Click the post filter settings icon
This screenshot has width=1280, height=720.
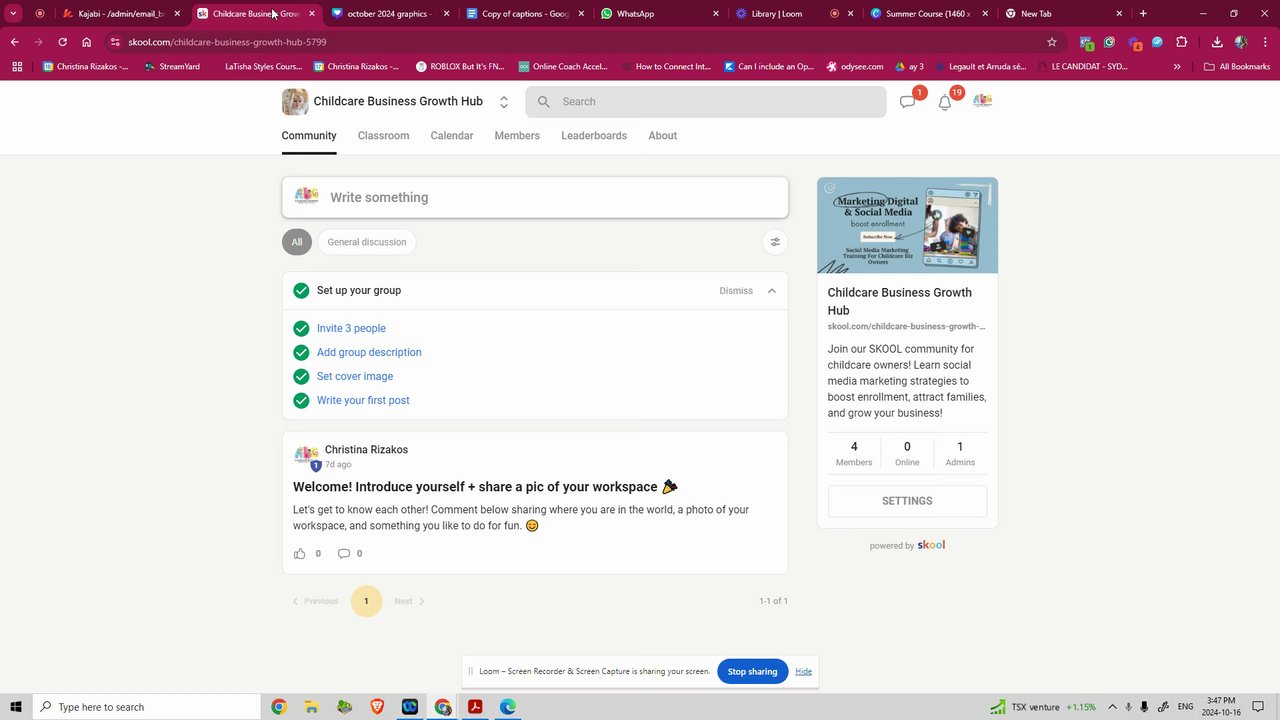tap(774, 242)
